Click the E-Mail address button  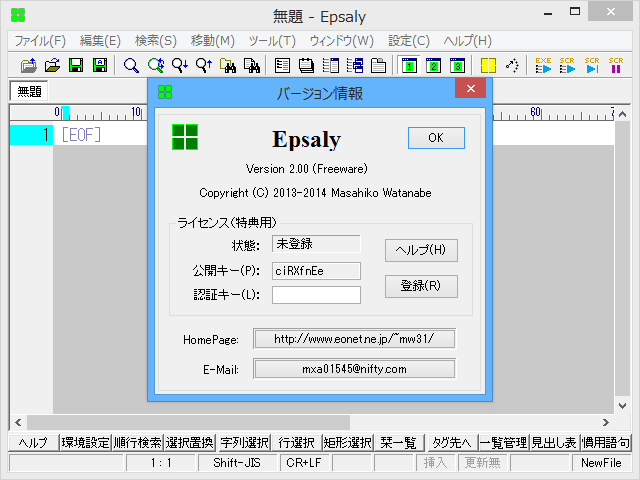[354, 369]
